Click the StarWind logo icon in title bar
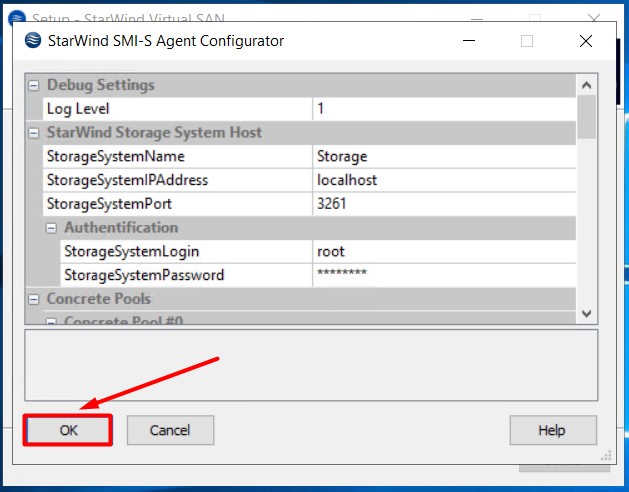The width and height of the screenshot is (629, 492). pos(32,41)
